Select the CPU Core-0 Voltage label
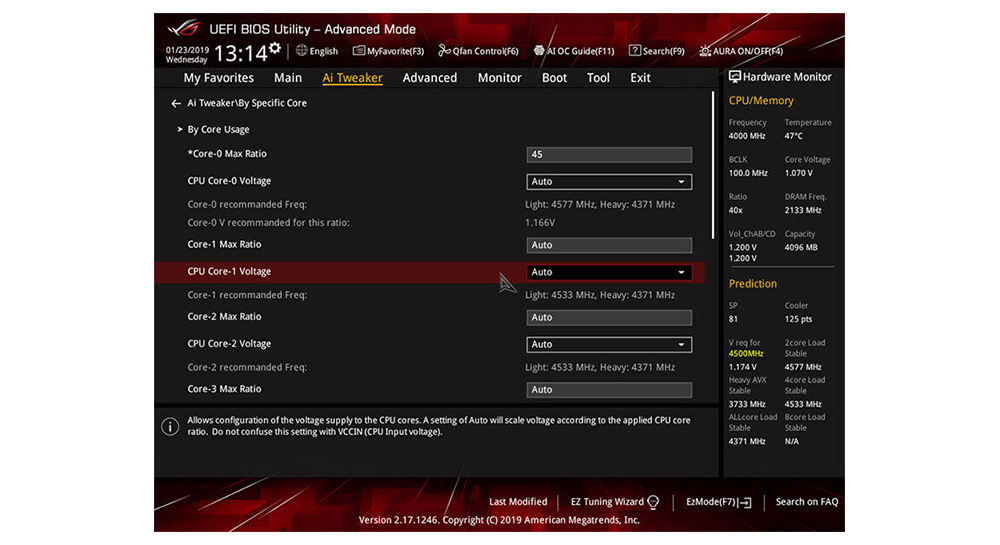 pyautogui.click(x=229, y=181)
